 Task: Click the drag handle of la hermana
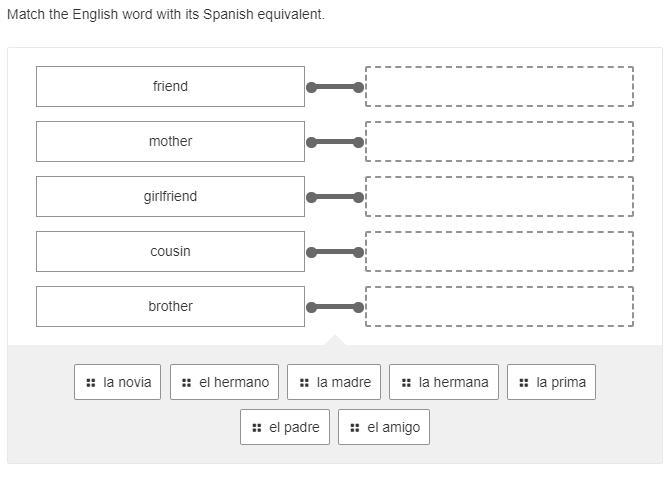tap(406, 382)
